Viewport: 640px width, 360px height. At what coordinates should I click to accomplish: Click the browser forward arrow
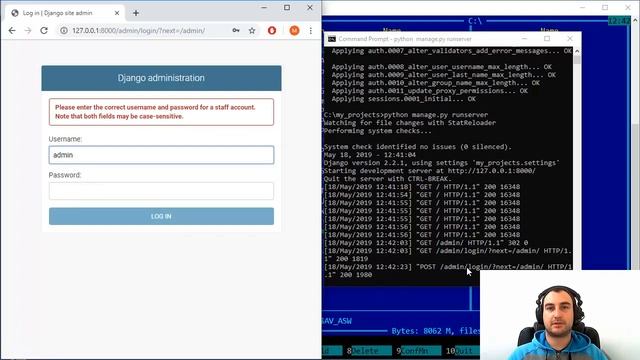tap(28, 31)
